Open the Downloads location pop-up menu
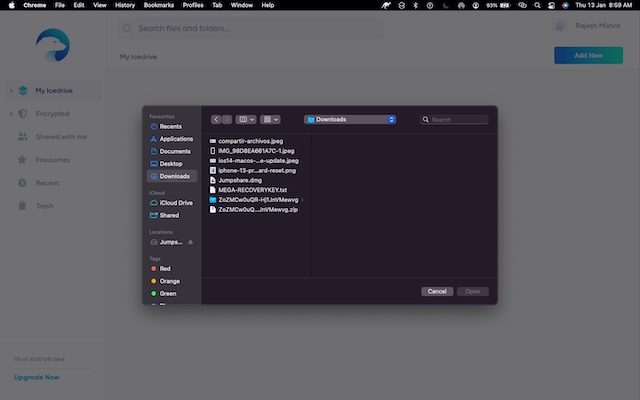Image resolution: width=640 pixels, height=400 pixels. pos(350,119)
